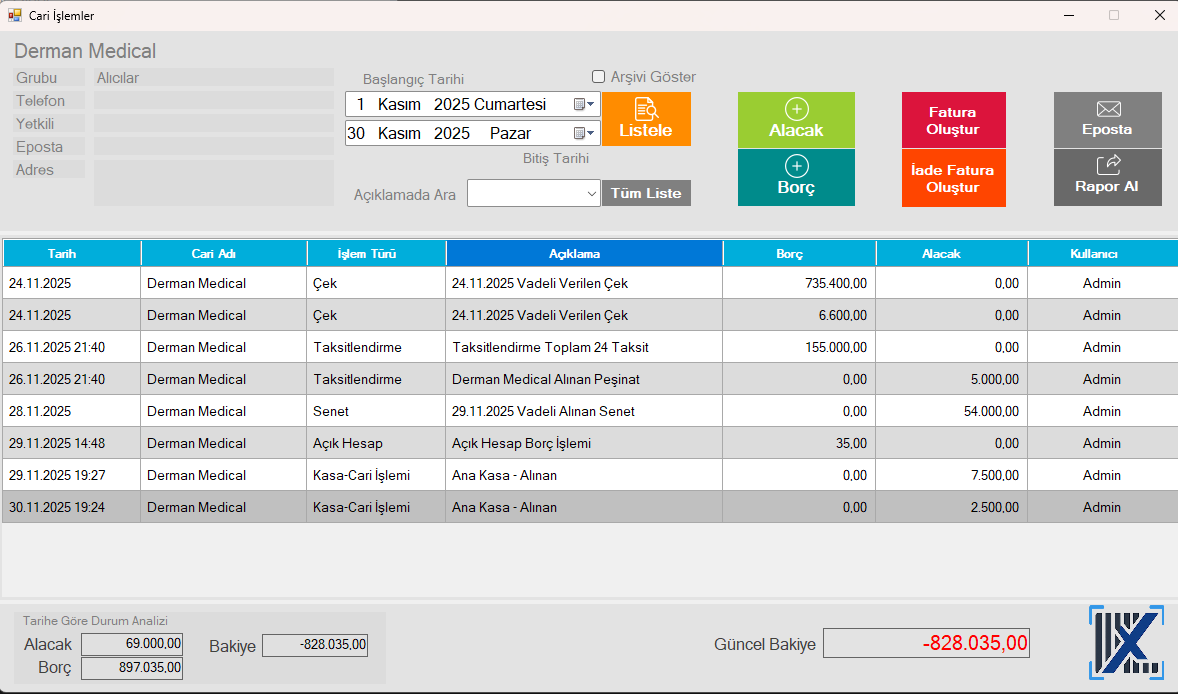Click the Rapor Al export button
This screenshot has width=1178, height=694.
point(1107,177)
